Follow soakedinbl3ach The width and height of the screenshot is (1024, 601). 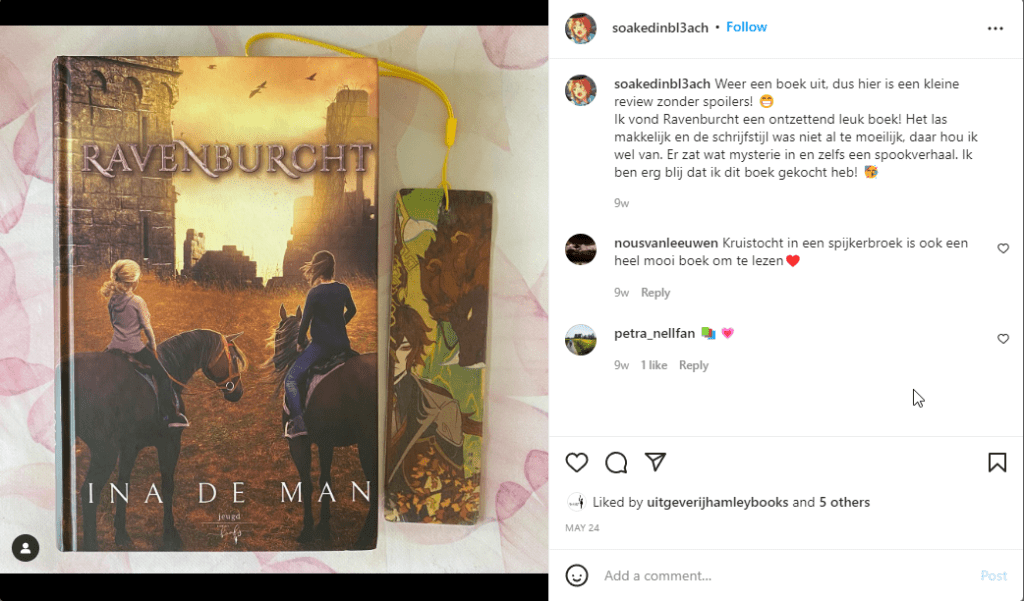click(x=746, y=27)
